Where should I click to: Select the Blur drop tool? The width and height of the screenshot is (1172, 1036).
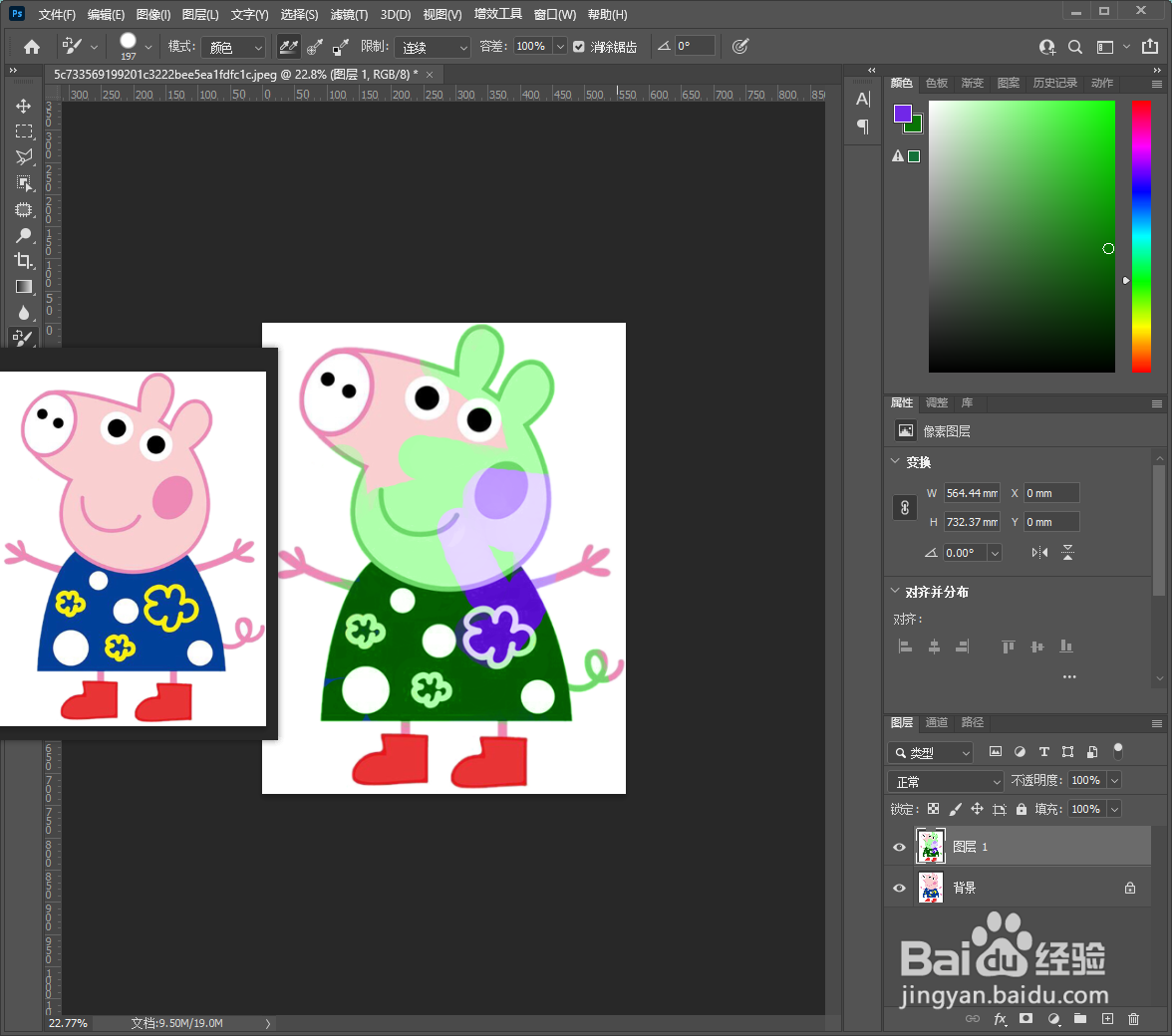pos(24,313)
